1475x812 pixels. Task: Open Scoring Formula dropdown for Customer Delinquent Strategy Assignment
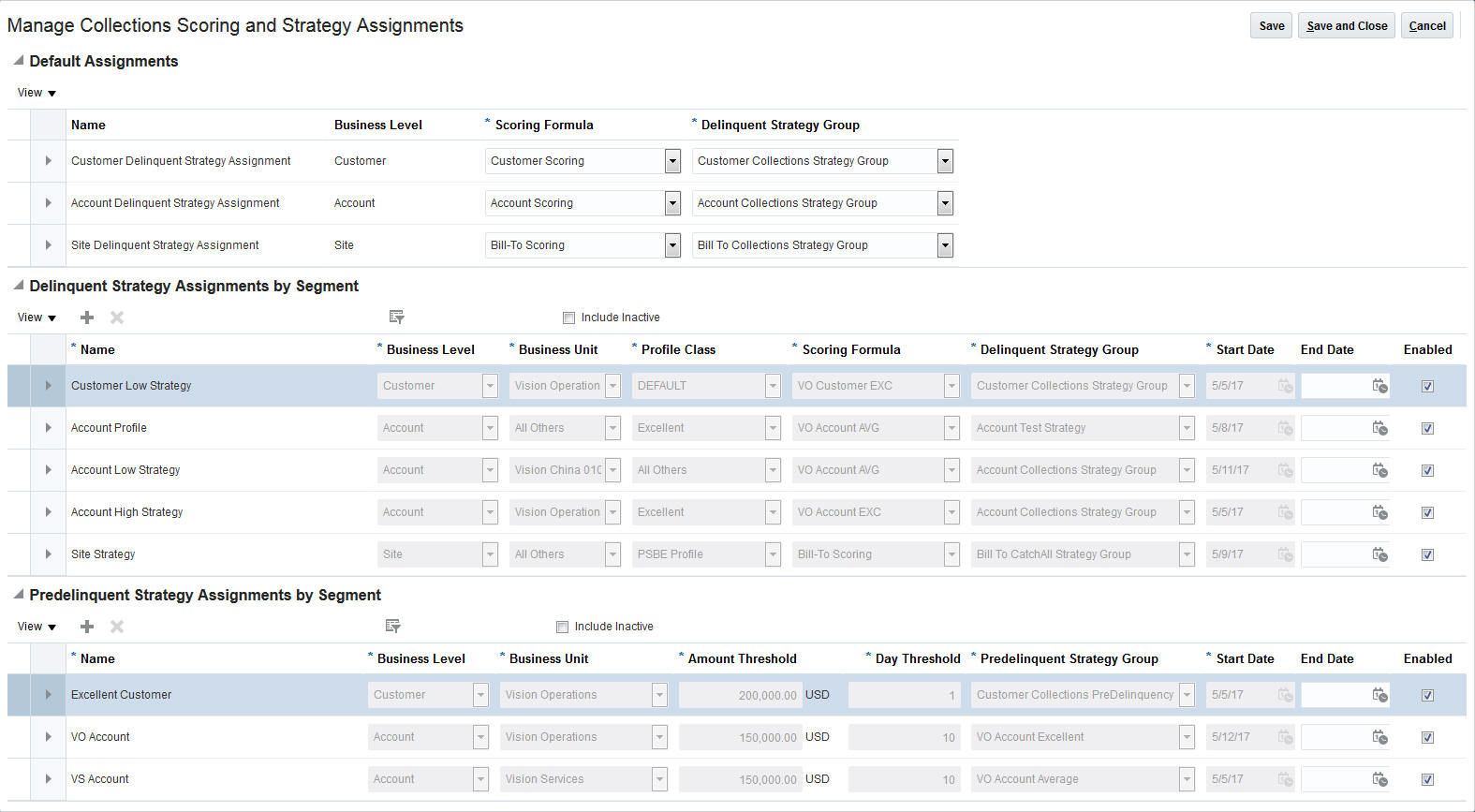point(672,161)
